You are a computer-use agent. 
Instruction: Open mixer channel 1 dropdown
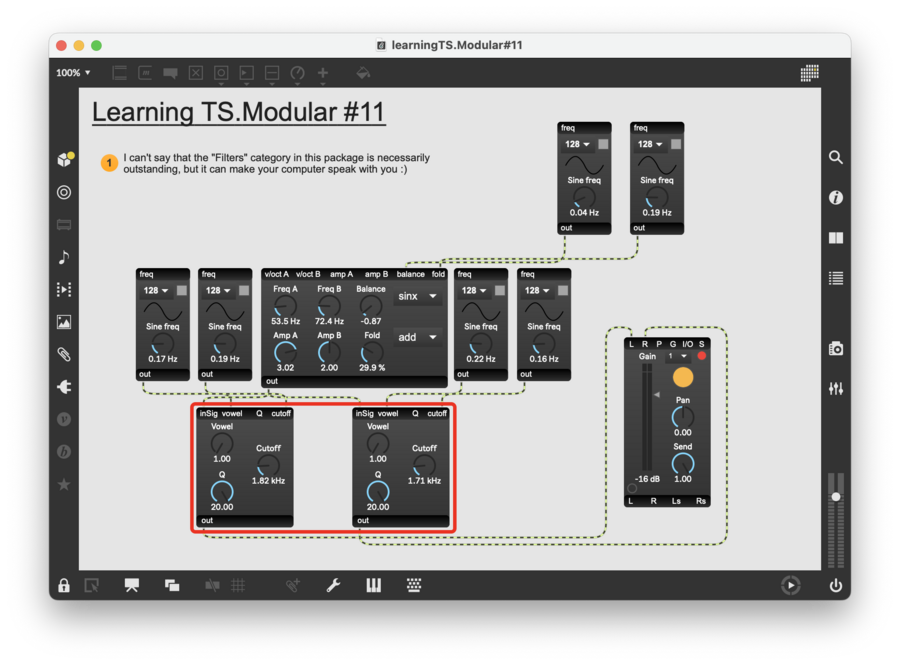click(x=678, y=356)
